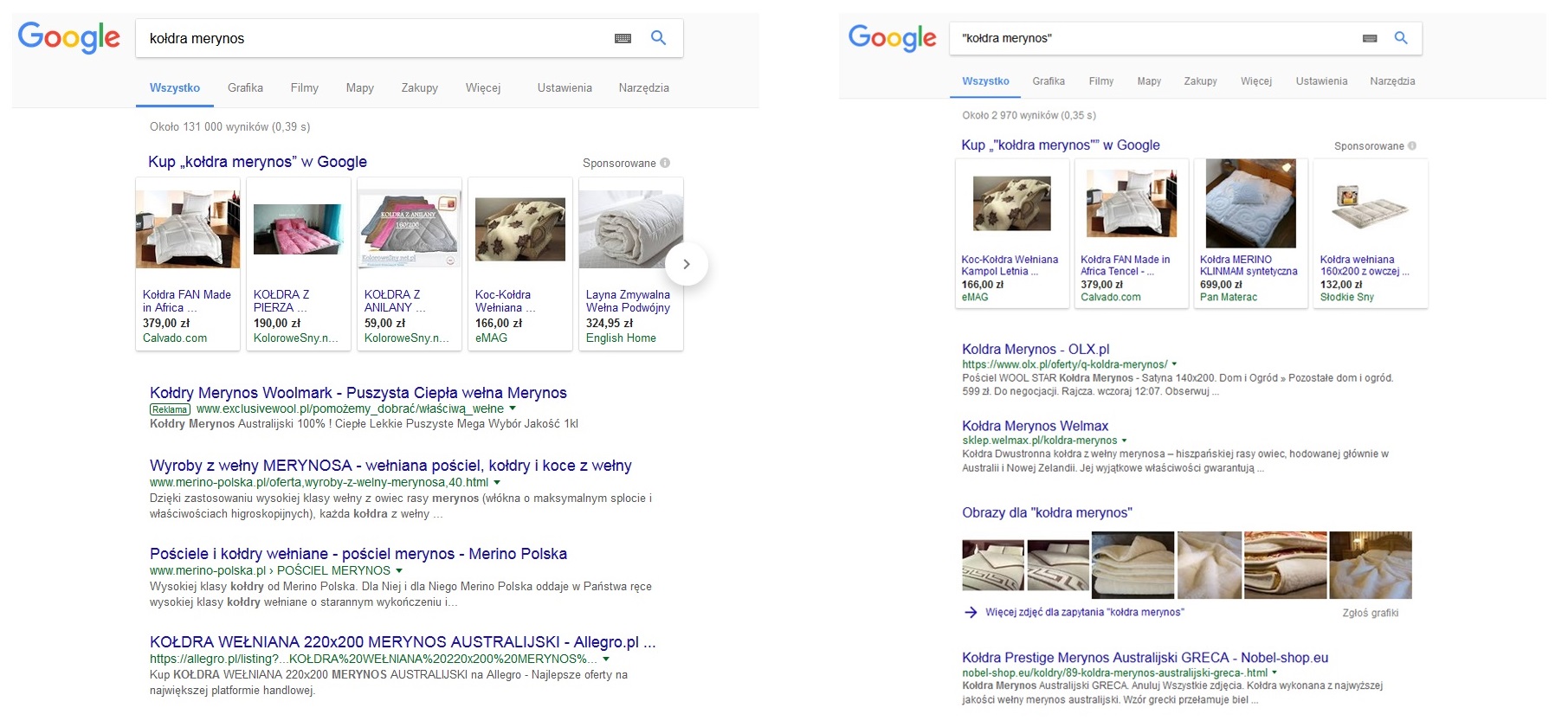The height and width of the screenshot is (727, 1568).
Task: Select the Wszystko tab on the left page
Action: tap(175, 87)
